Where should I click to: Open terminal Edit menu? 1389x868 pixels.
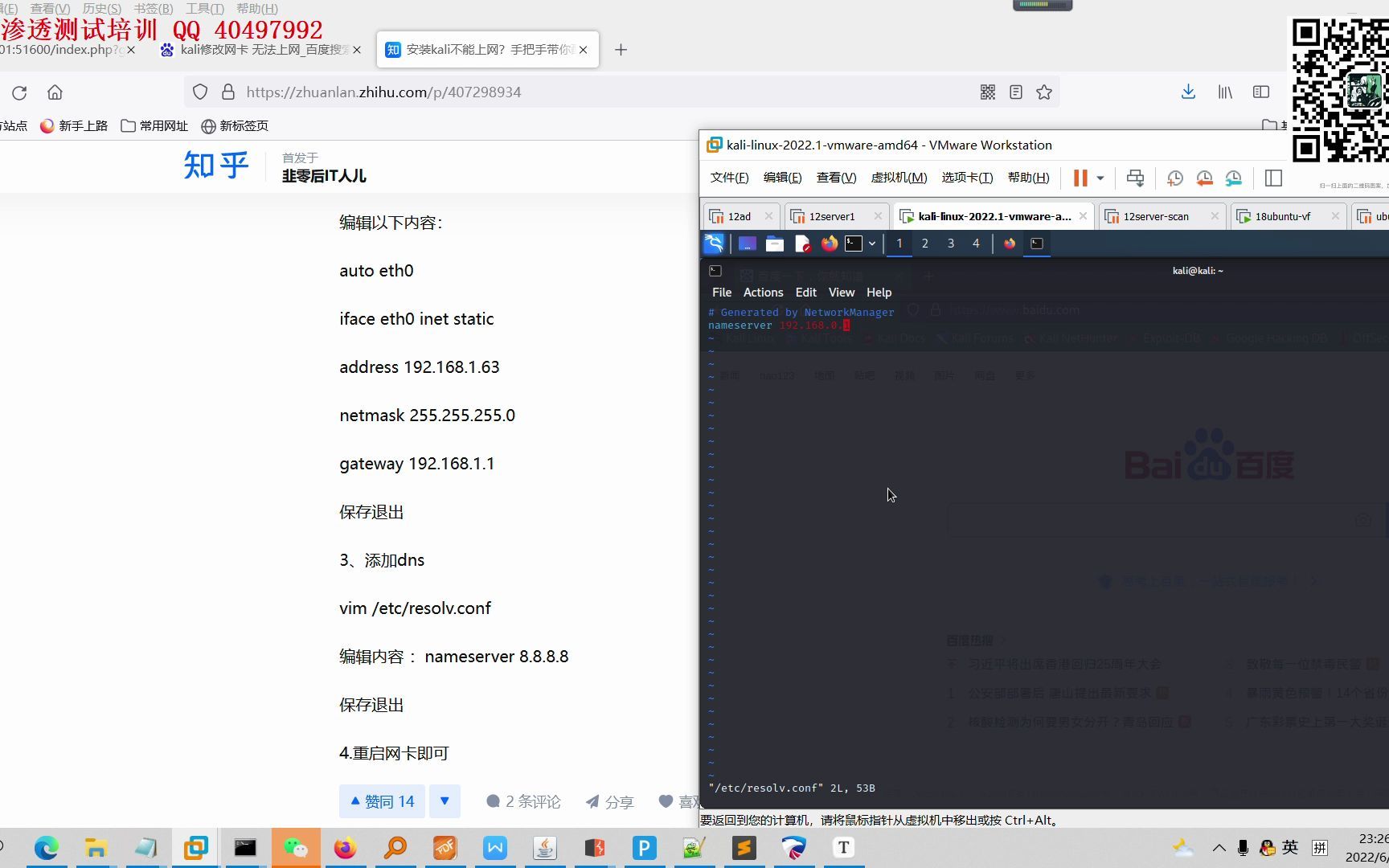click(x=805, y=293)
